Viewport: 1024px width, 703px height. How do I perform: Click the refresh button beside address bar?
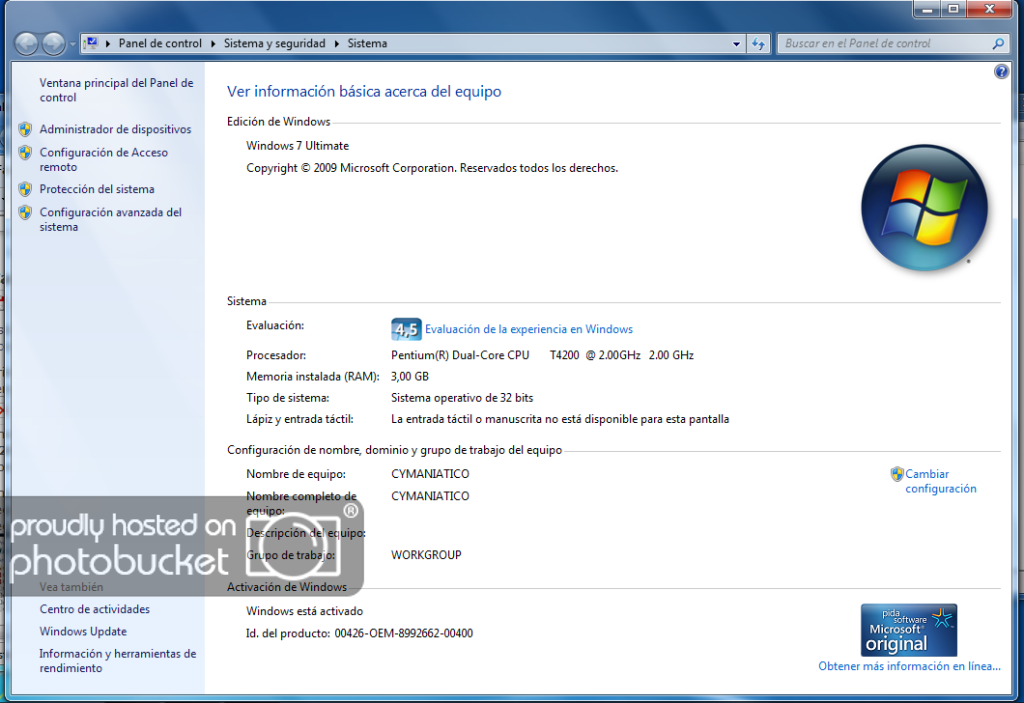[x=758, y=44]
